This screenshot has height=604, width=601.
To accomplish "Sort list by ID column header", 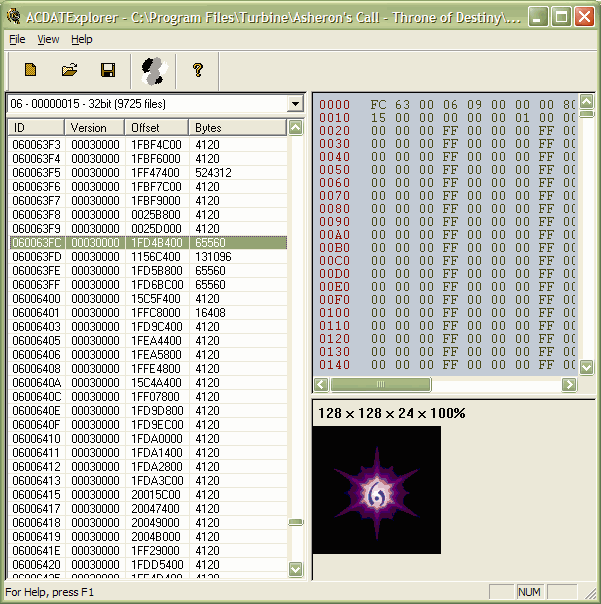I will point(36,128).
